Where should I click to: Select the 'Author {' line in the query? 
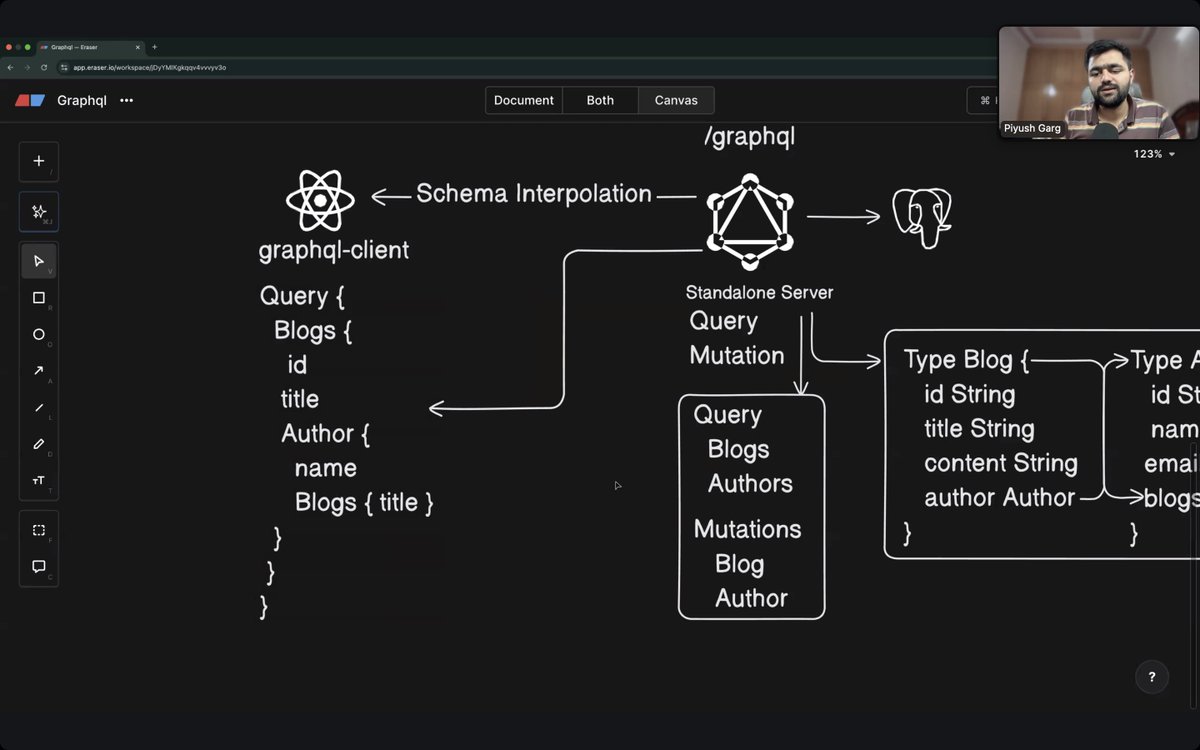coord(326,434)
